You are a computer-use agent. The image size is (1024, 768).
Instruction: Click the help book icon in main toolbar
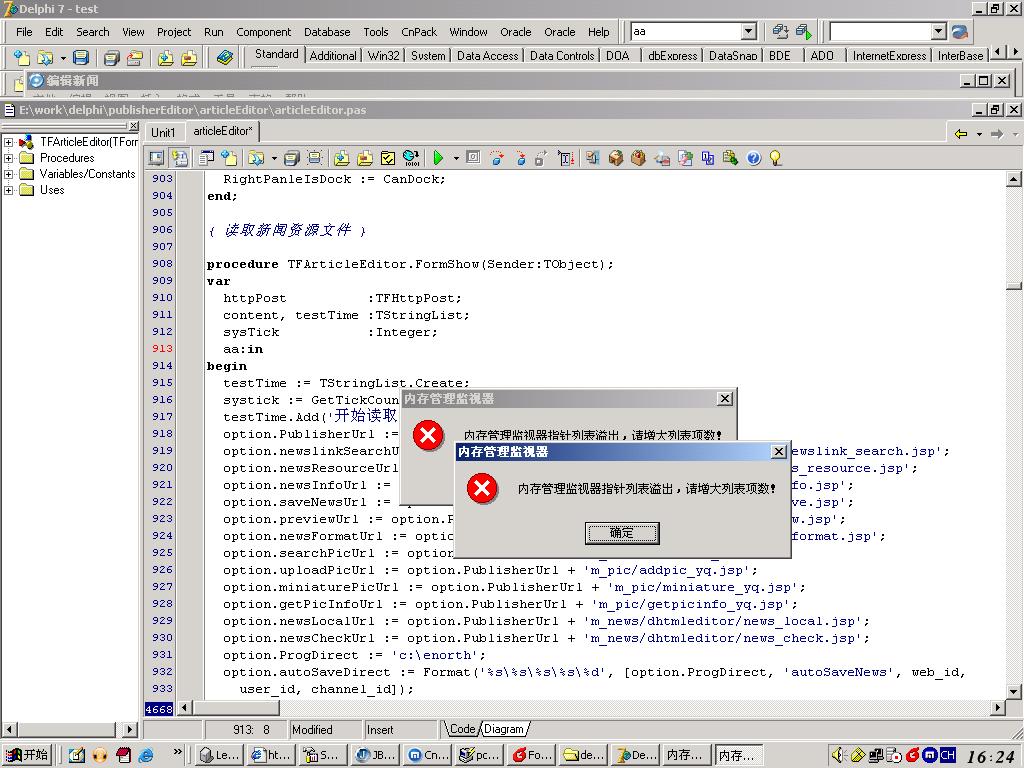224,58
